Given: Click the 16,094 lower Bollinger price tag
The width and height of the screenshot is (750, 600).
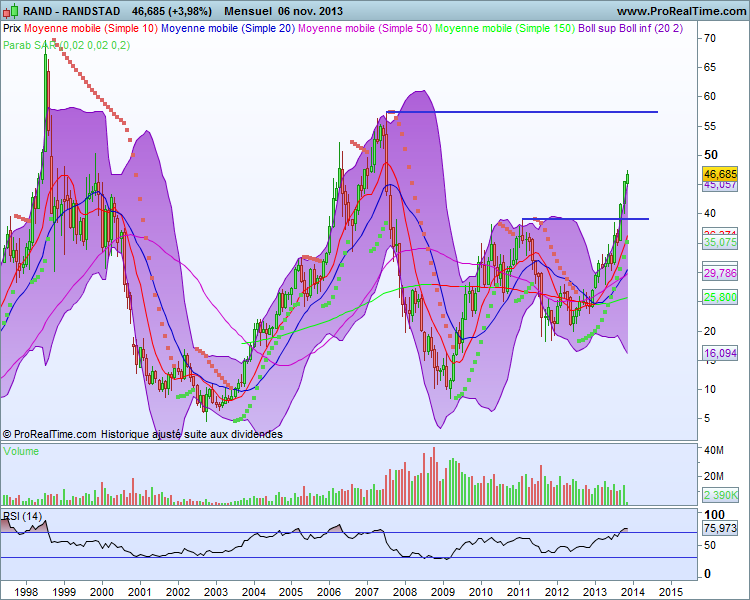Looking at the screenshot, I should pos(720,353).
